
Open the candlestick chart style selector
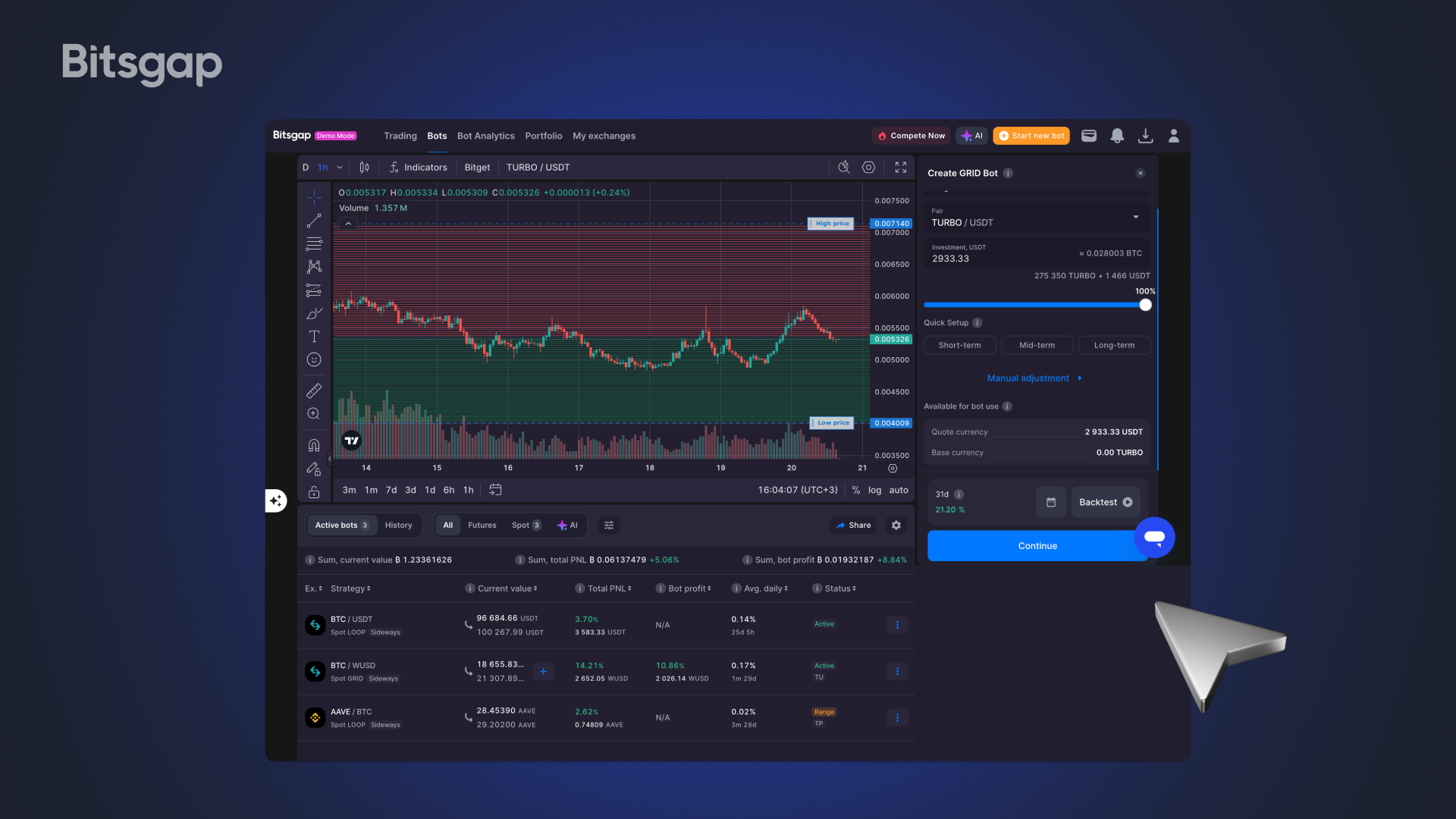tap(365, 168)
